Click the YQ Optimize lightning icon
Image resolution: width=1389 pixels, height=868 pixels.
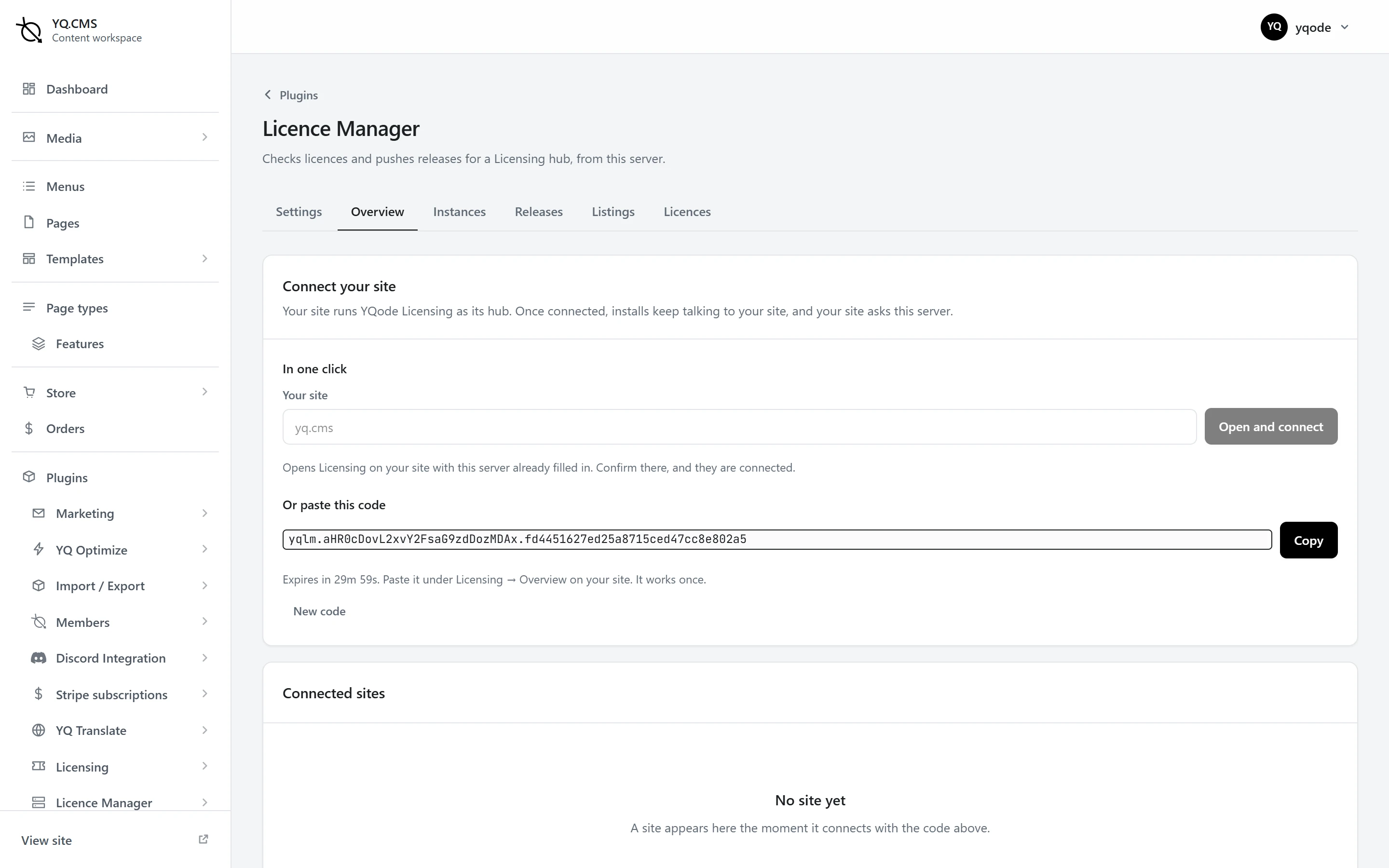pyautogui.click(x=39, y=549)
